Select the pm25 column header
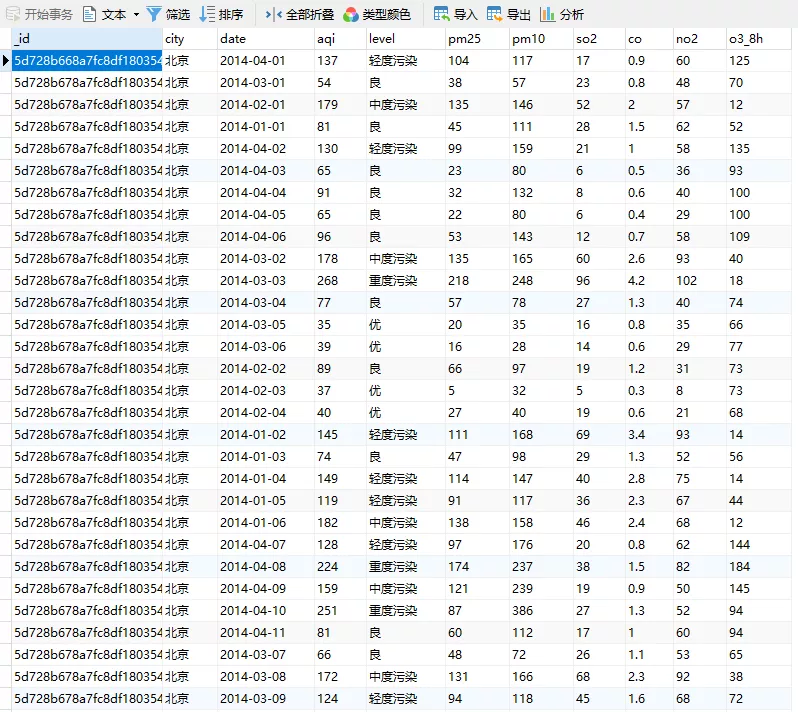The height and width of the screenshot is (712, 798). tap(477, 39)
